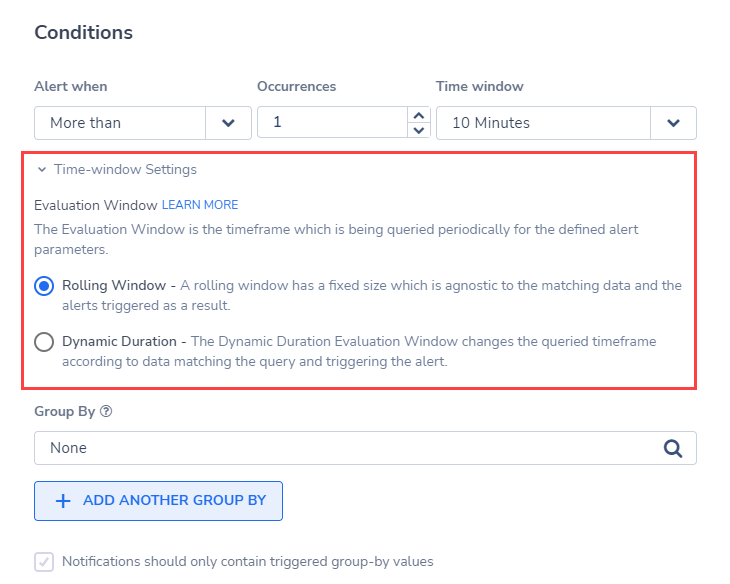The image size is (730, 584).
Task: Collapse the Time-window Settings chevron
Action: point(42,170)
